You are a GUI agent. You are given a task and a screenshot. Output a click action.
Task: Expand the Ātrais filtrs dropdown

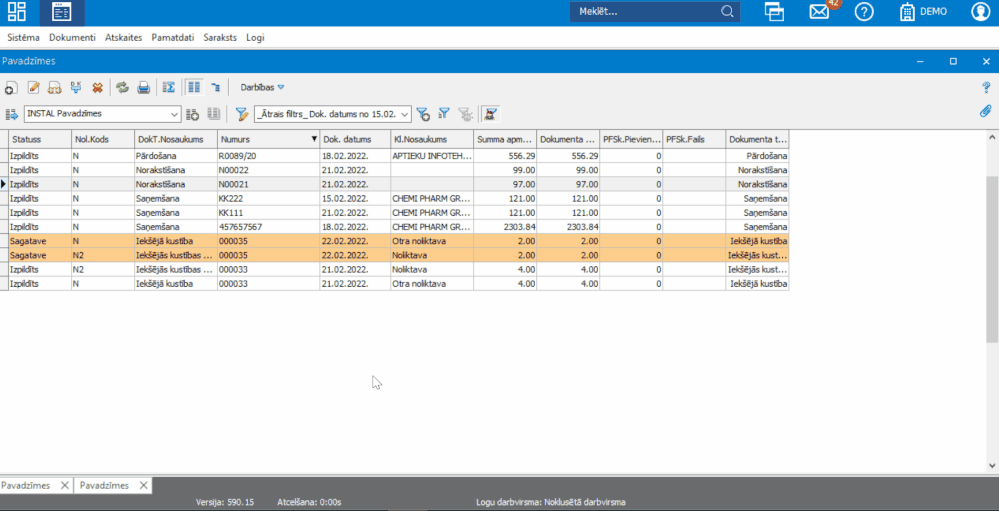click(x=404, y=114)
